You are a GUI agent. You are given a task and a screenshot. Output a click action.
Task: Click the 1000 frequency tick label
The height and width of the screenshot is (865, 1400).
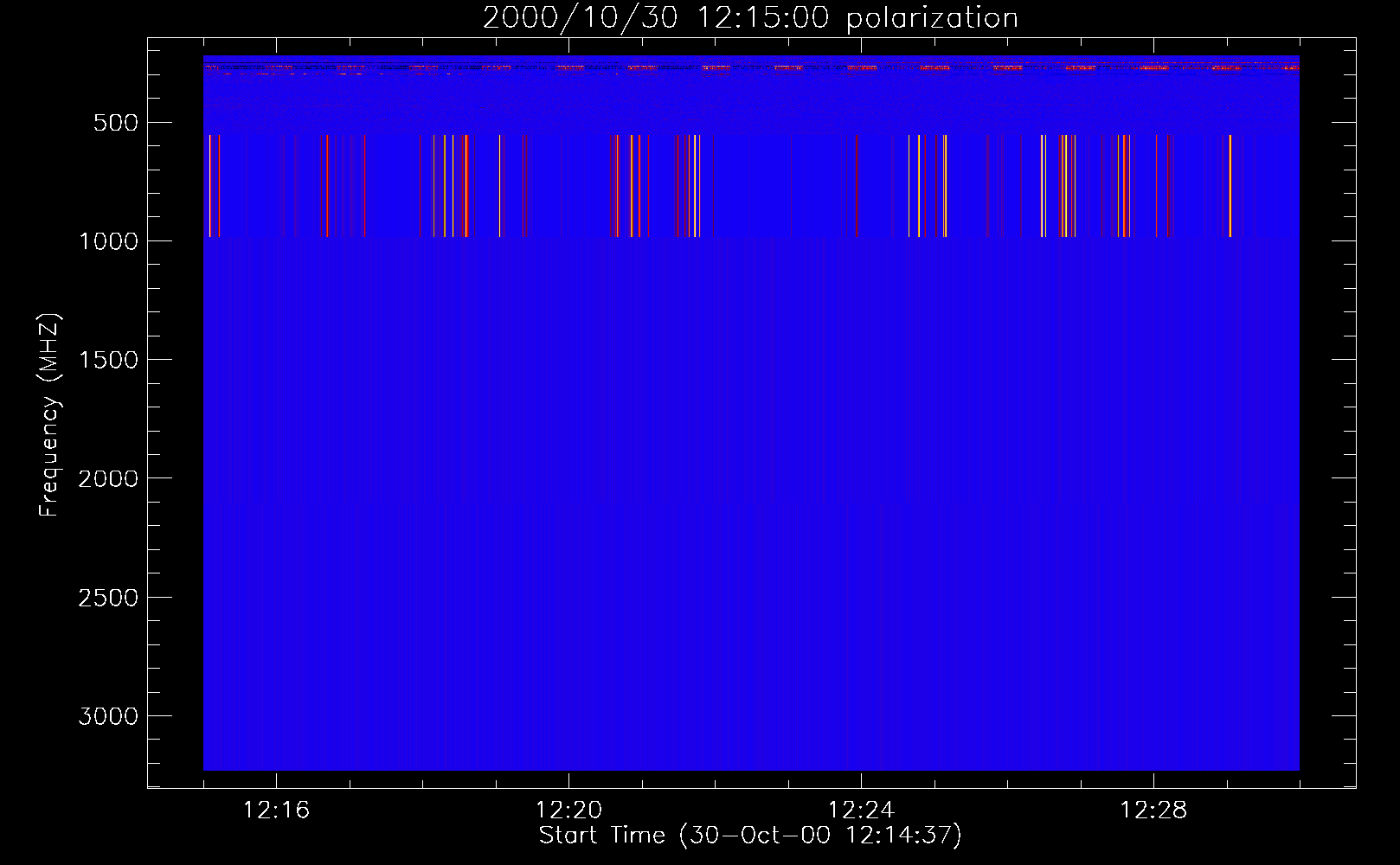point(108,241)
